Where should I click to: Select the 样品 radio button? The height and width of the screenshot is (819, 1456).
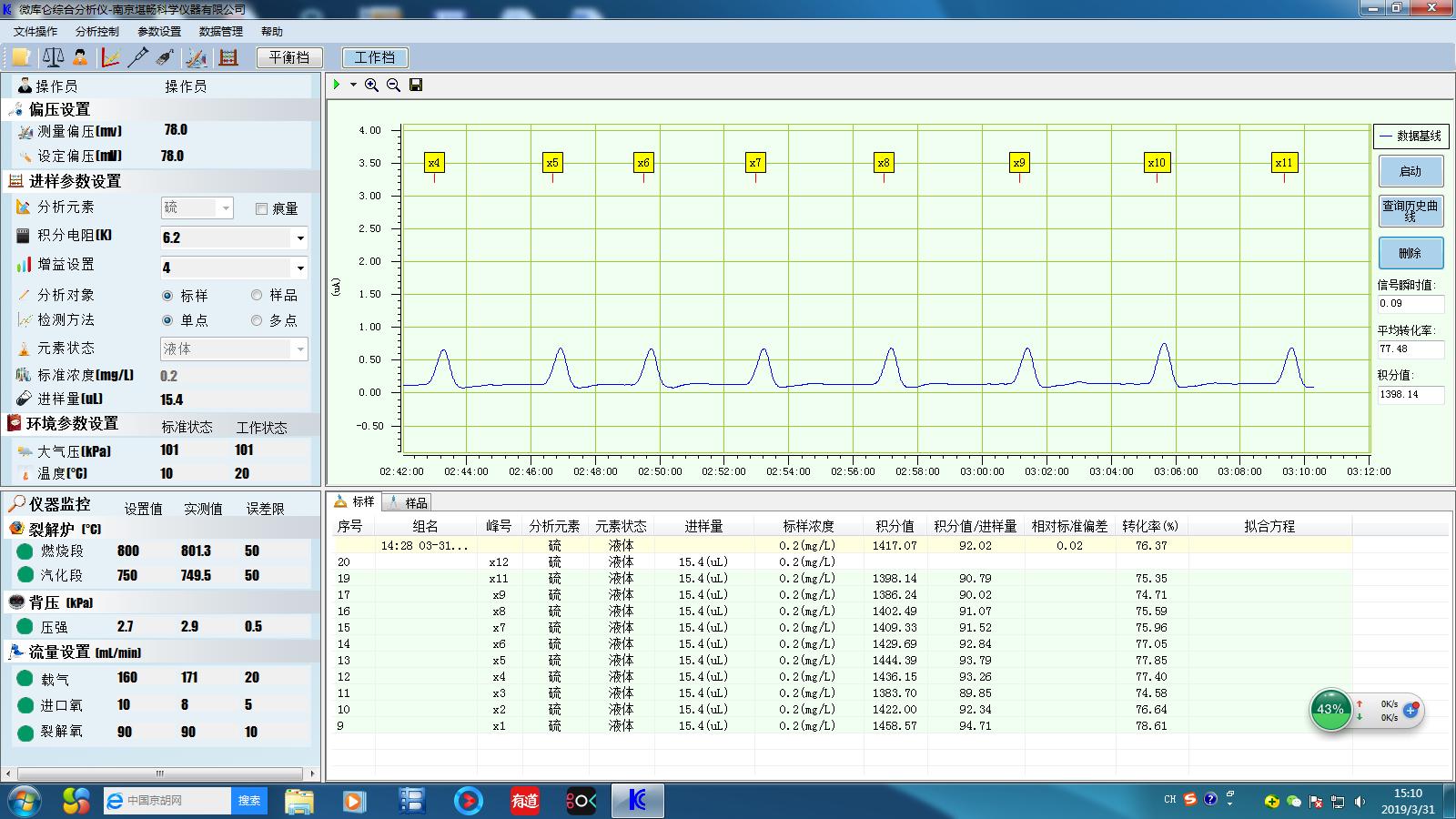pyautogui.click(x=257, y=296)
